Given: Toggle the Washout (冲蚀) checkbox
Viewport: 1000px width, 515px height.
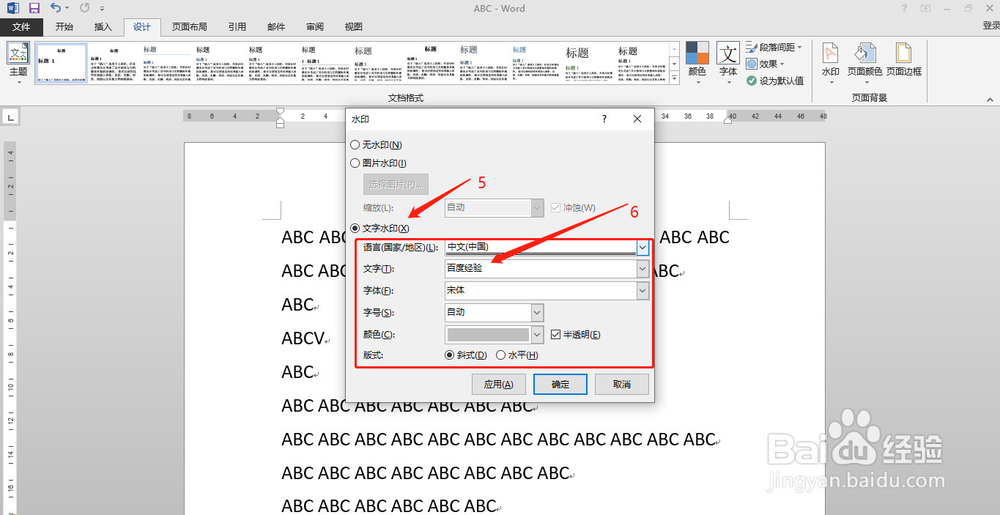Looking at the screenshot, I should [555, 208].
